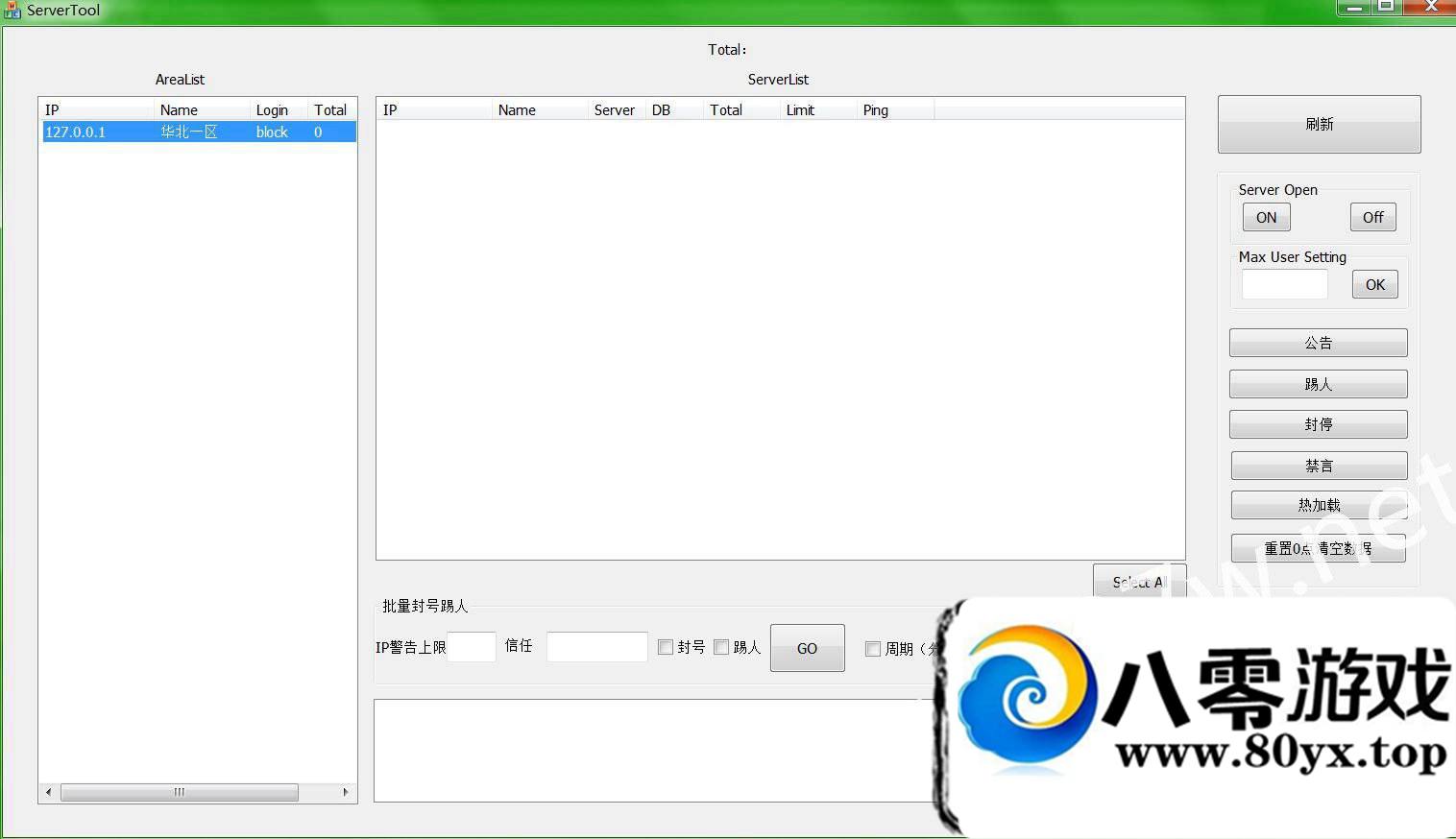
Task: Click the Max User Setting input field
Action: point(1284,284)
